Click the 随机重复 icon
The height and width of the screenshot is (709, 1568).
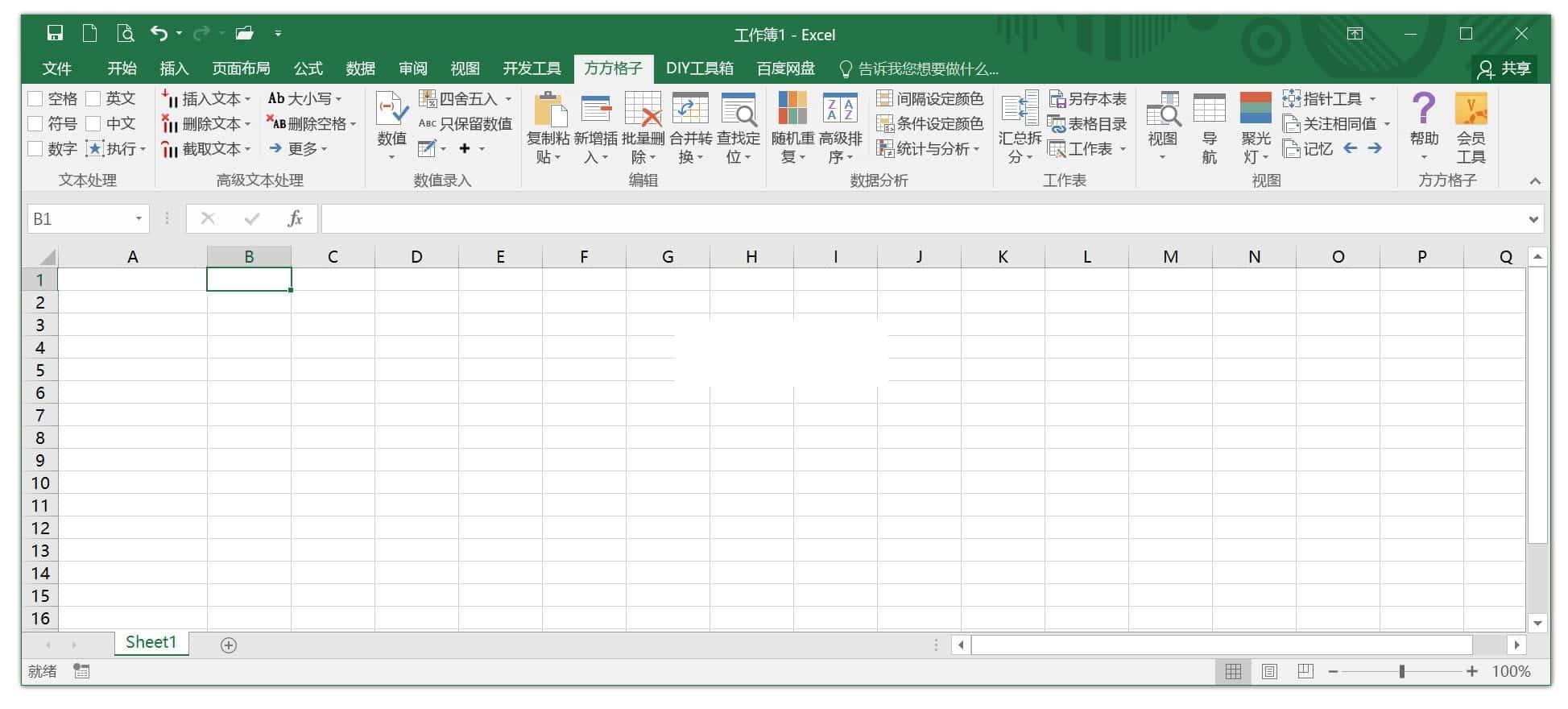coord(792,109)
